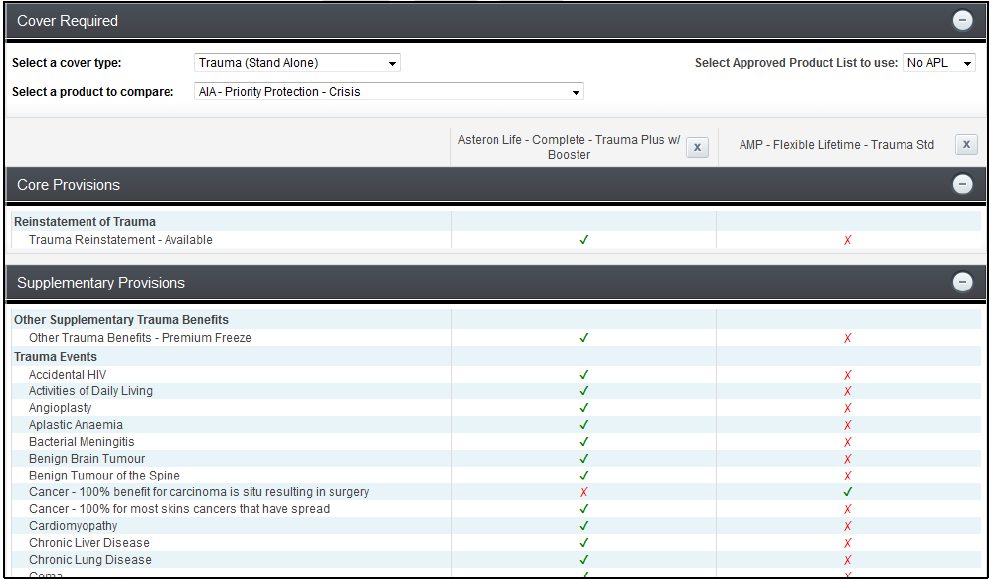Select the Cardiomyopathy row
This screenshot has height=579, width=991.
click(x=496, y=526)
